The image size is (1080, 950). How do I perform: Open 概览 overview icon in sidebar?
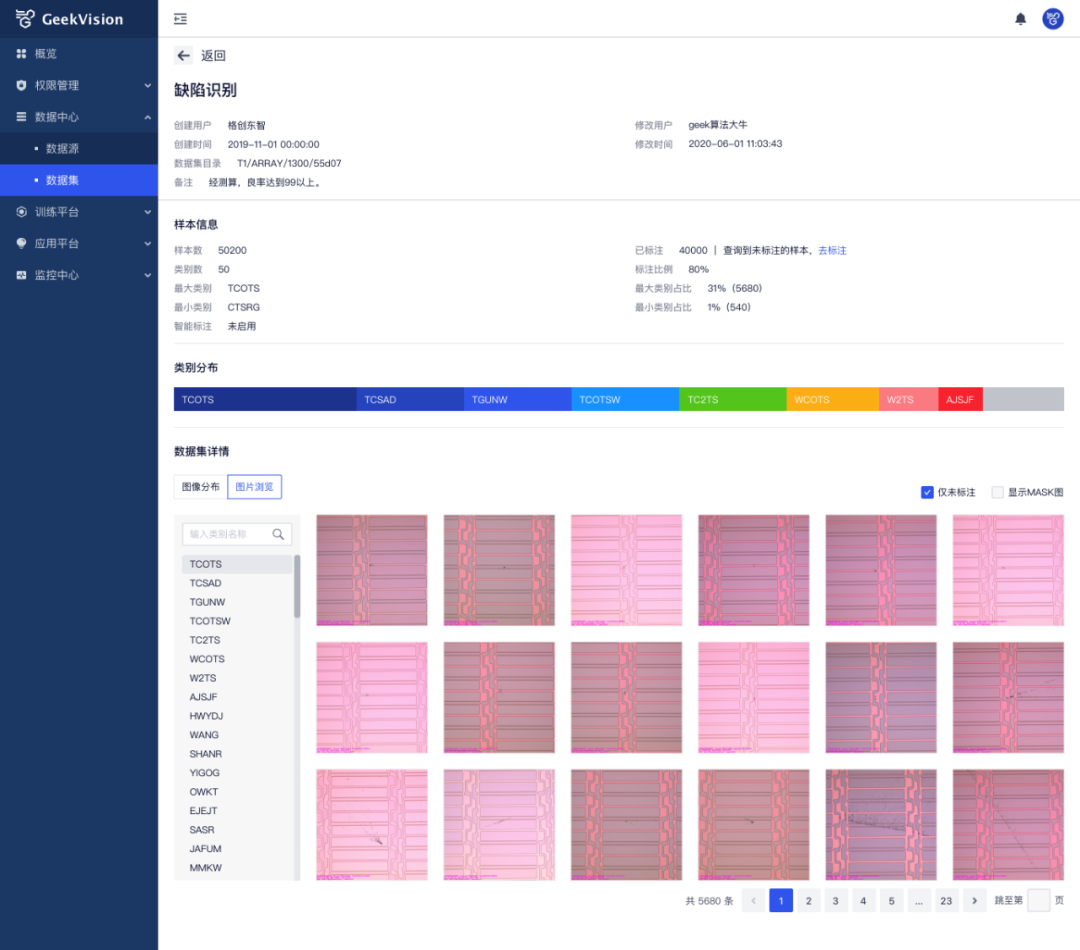click(x=21, y=54)
